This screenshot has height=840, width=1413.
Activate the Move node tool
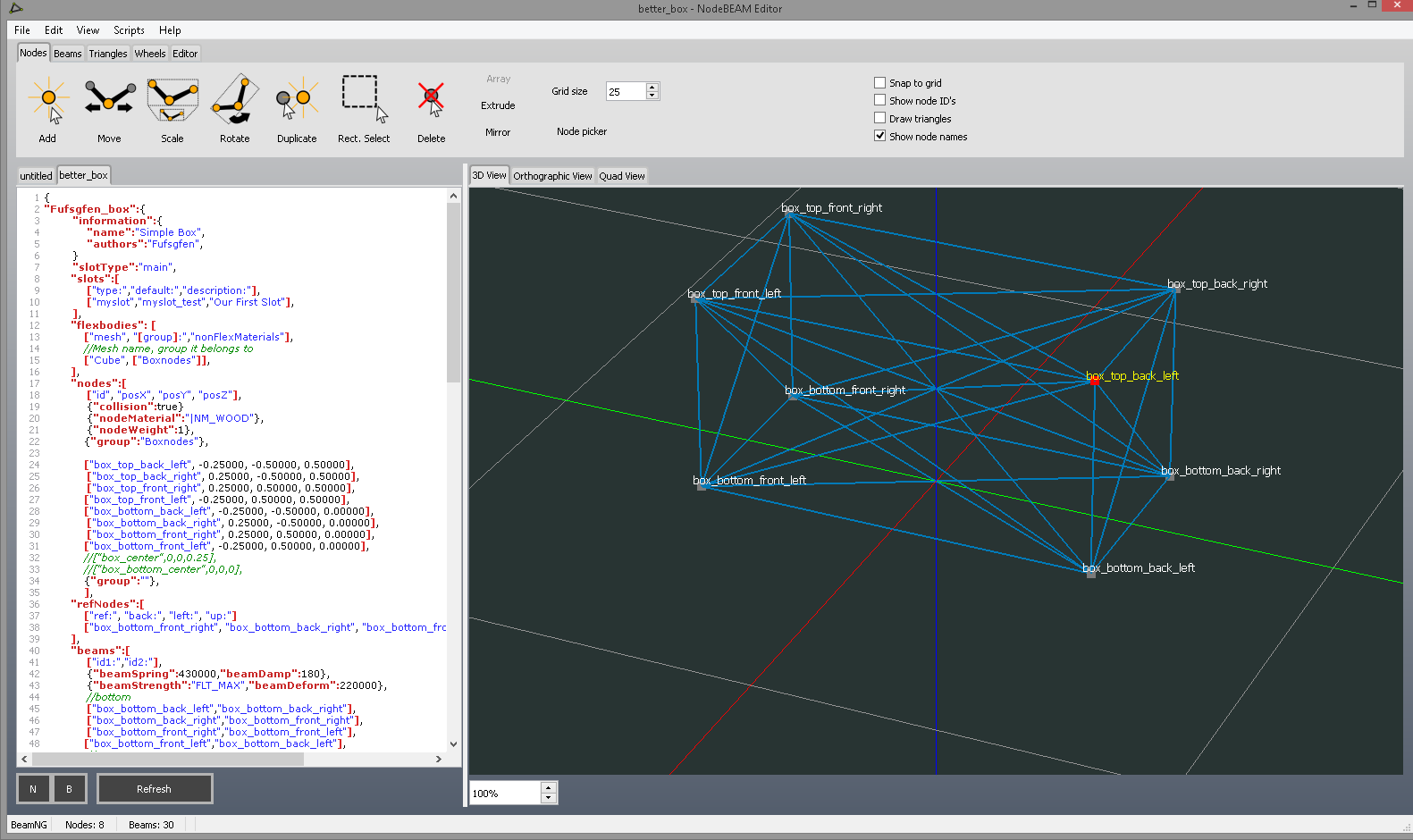109,109
